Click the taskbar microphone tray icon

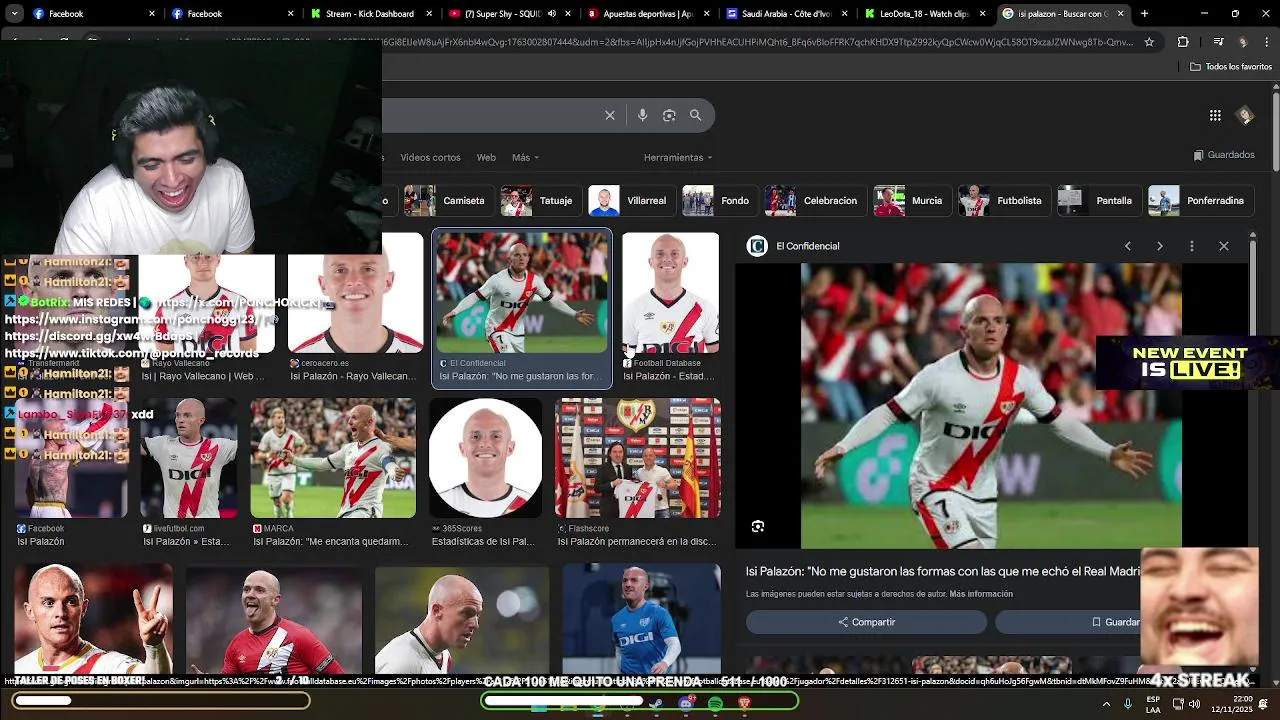pyautogui.click(x=1127, y=704)
